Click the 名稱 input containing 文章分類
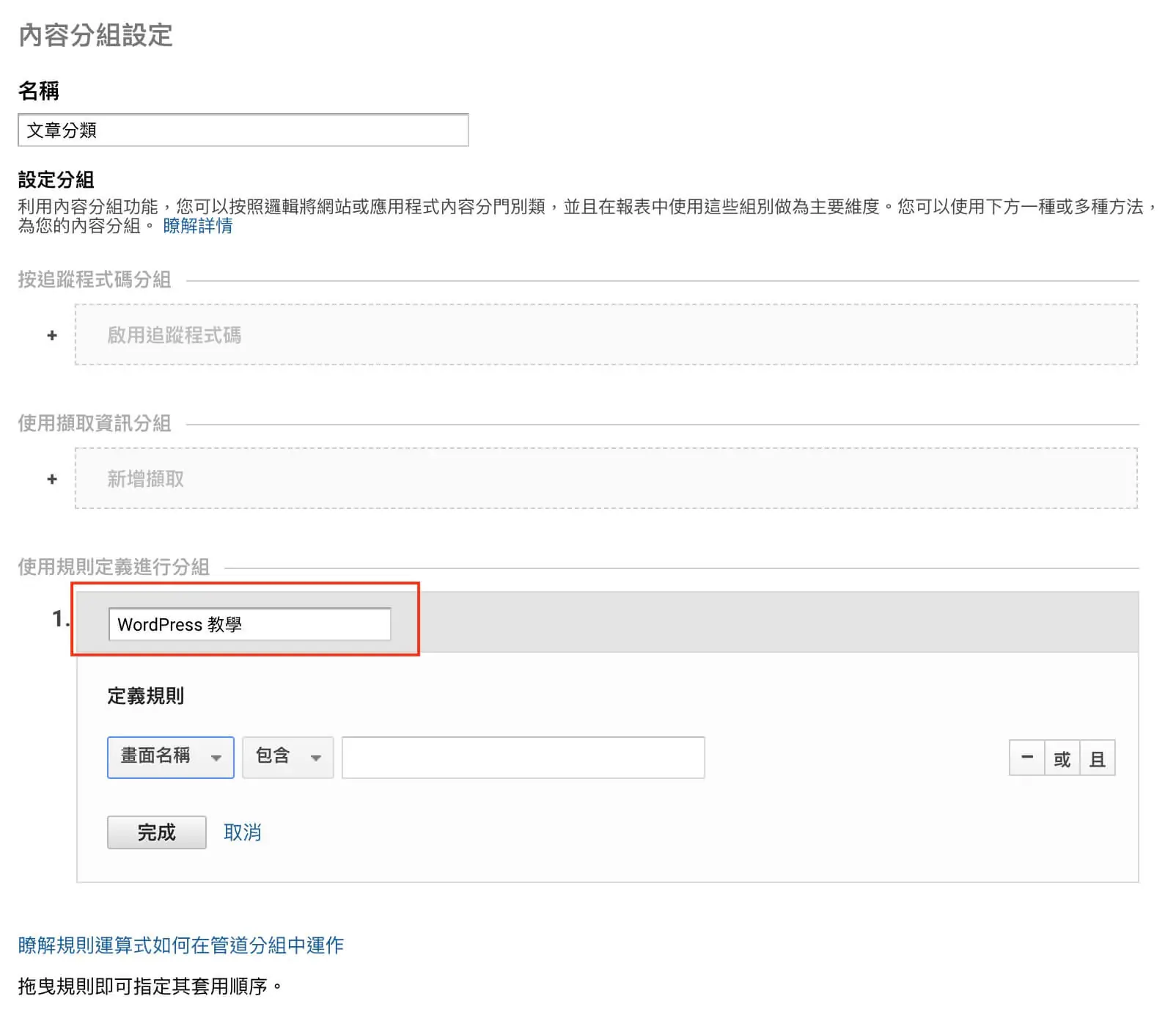The height and width of the screenshot is (1018, 1176). (x=243, y=130)
